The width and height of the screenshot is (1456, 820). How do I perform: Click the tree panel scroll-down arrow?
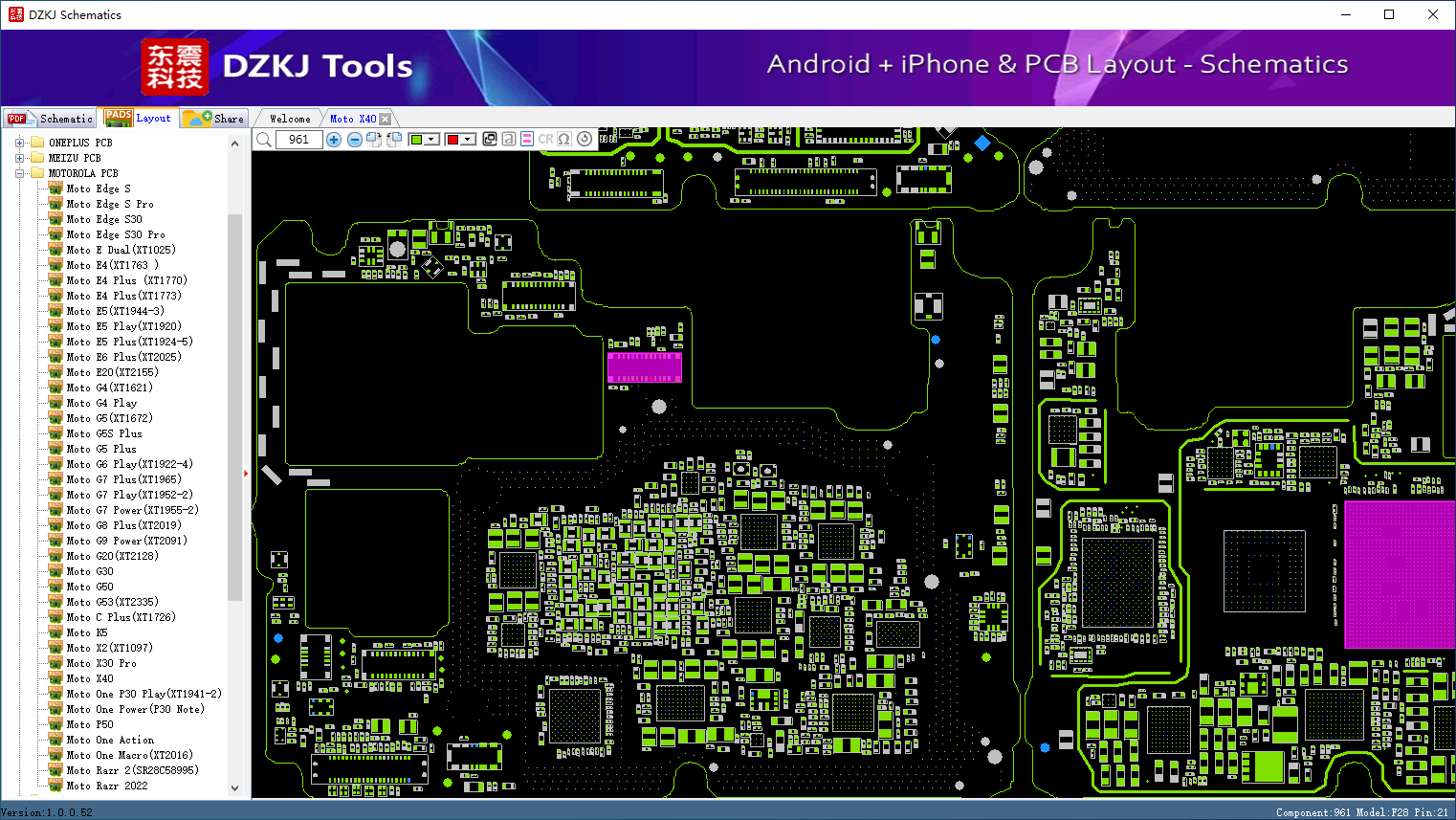[235, 788]
